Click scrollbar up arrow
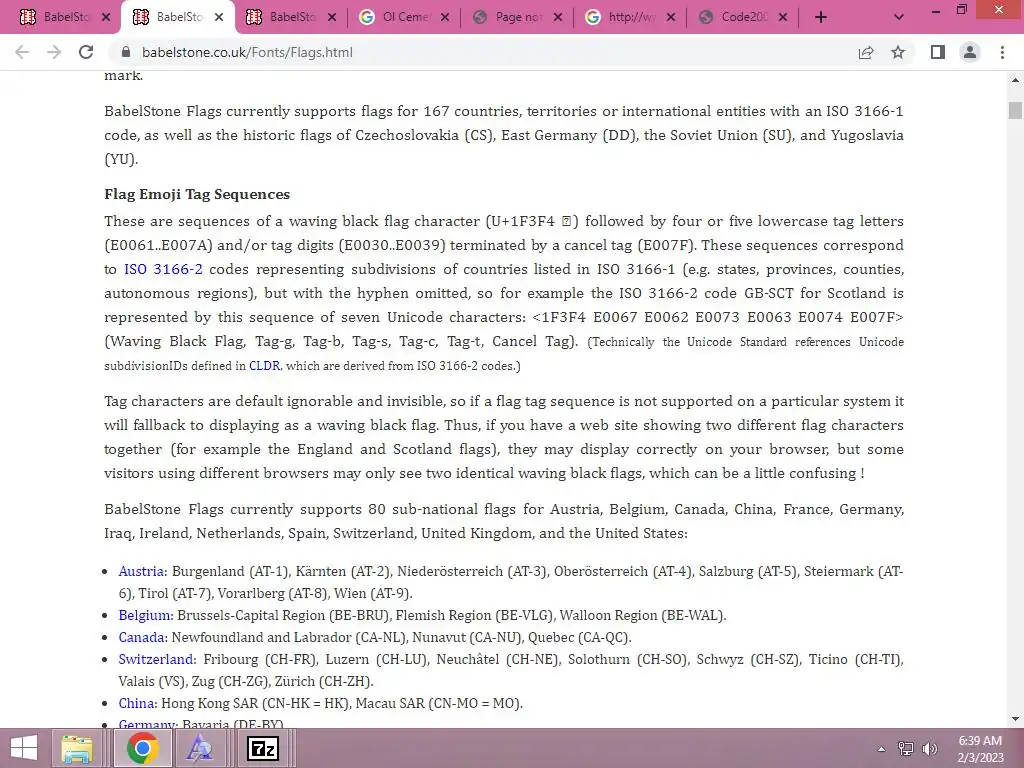The image size is (1024, 768). pyautogui.click(x=1015, y=80)
